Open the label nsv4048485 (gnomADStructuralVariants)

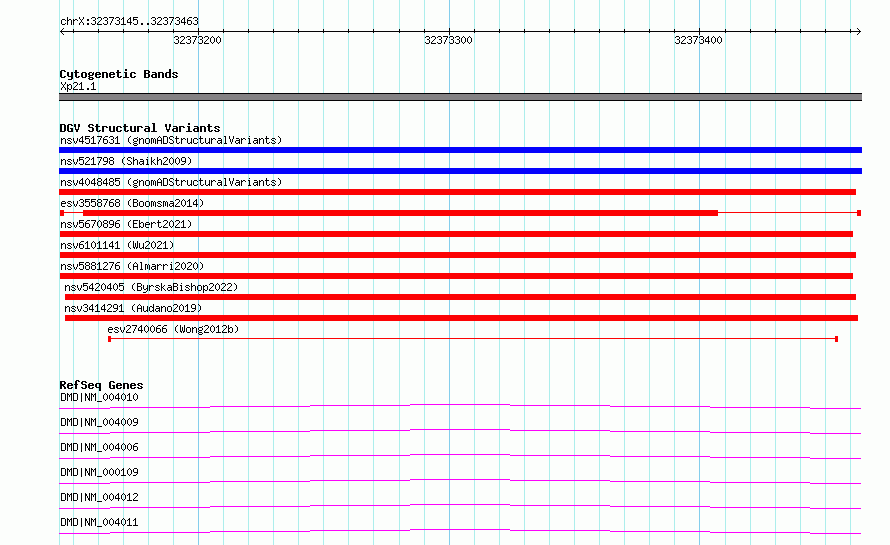tap(171, 182)
